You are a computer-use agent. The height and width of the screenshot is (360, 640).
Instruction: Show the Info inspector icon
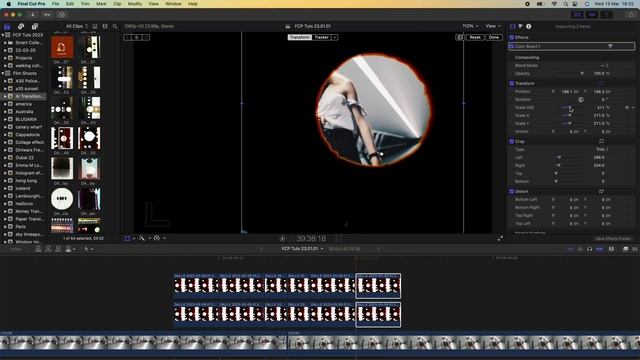coord(529,26)
